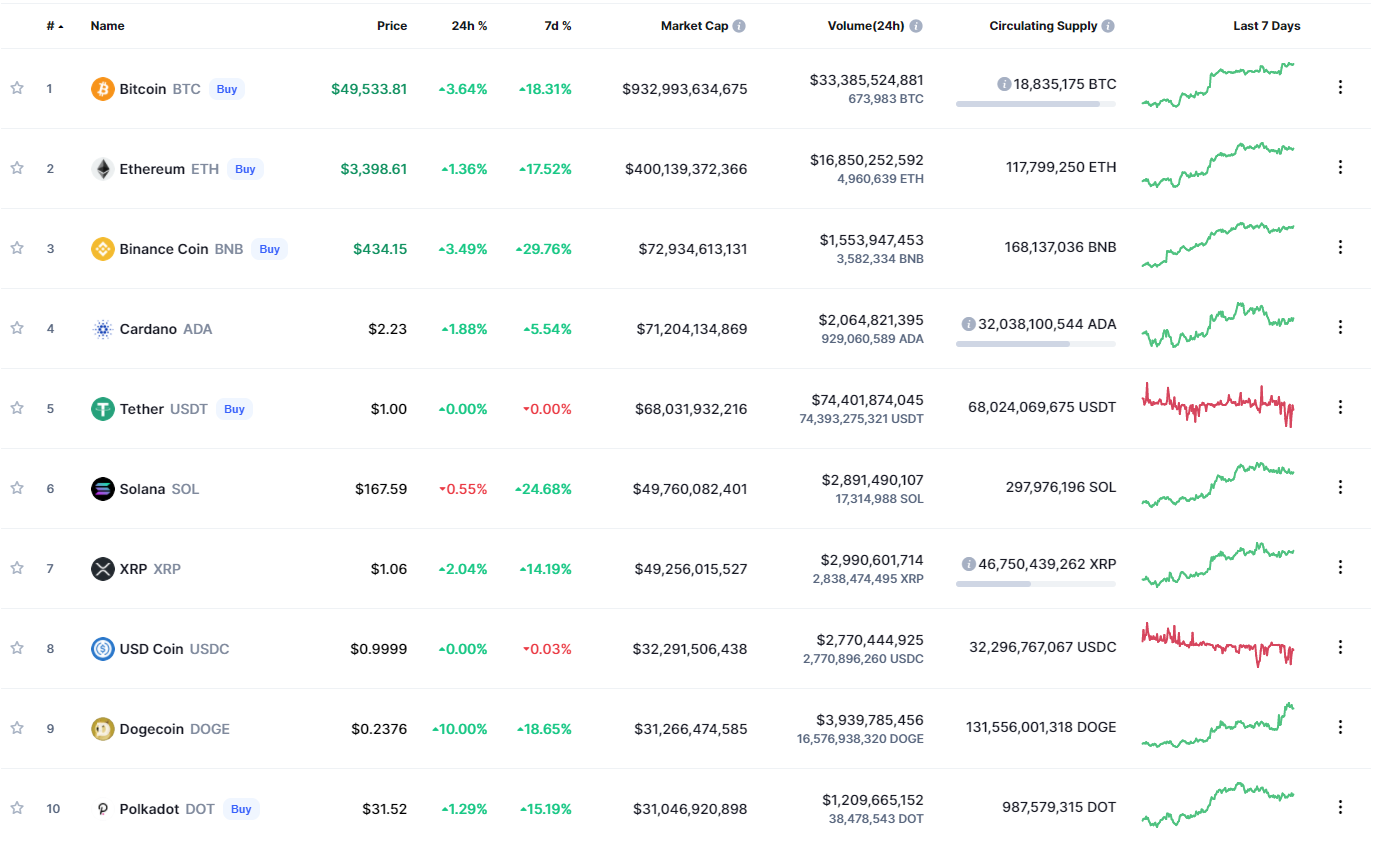Open the XRP row three-dot menu
Screen dimensions: 1373x848
pyautogui.click(x=1341, y=567)
